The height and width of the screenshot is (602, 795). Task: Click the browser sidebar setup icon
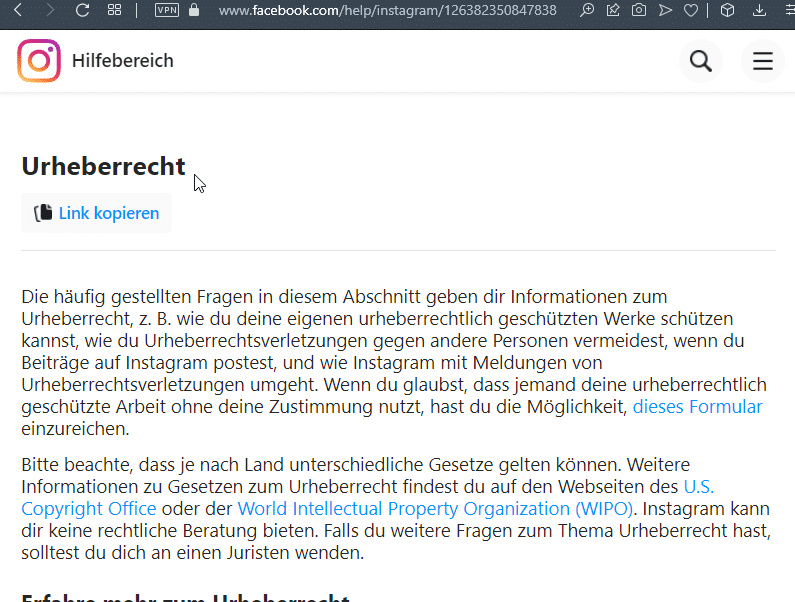tap(790, 10)
